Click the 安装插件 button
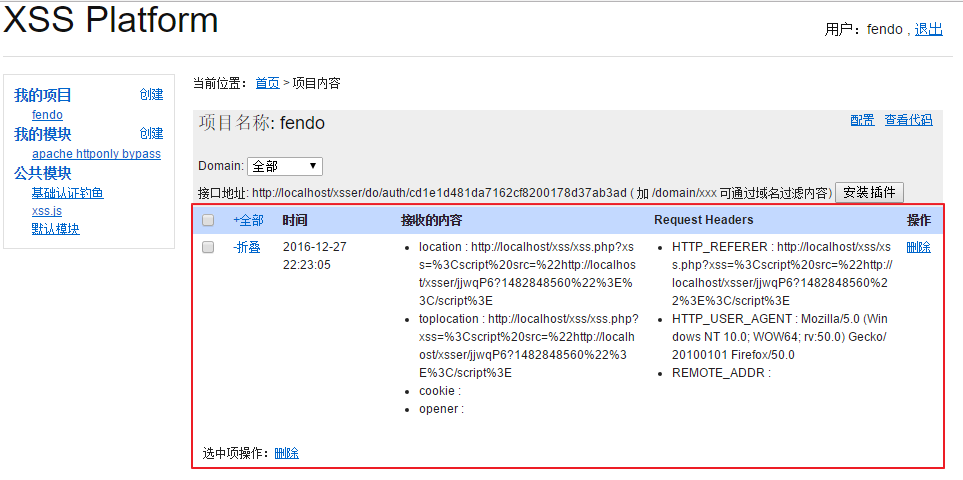 click(x=869, y=192)
